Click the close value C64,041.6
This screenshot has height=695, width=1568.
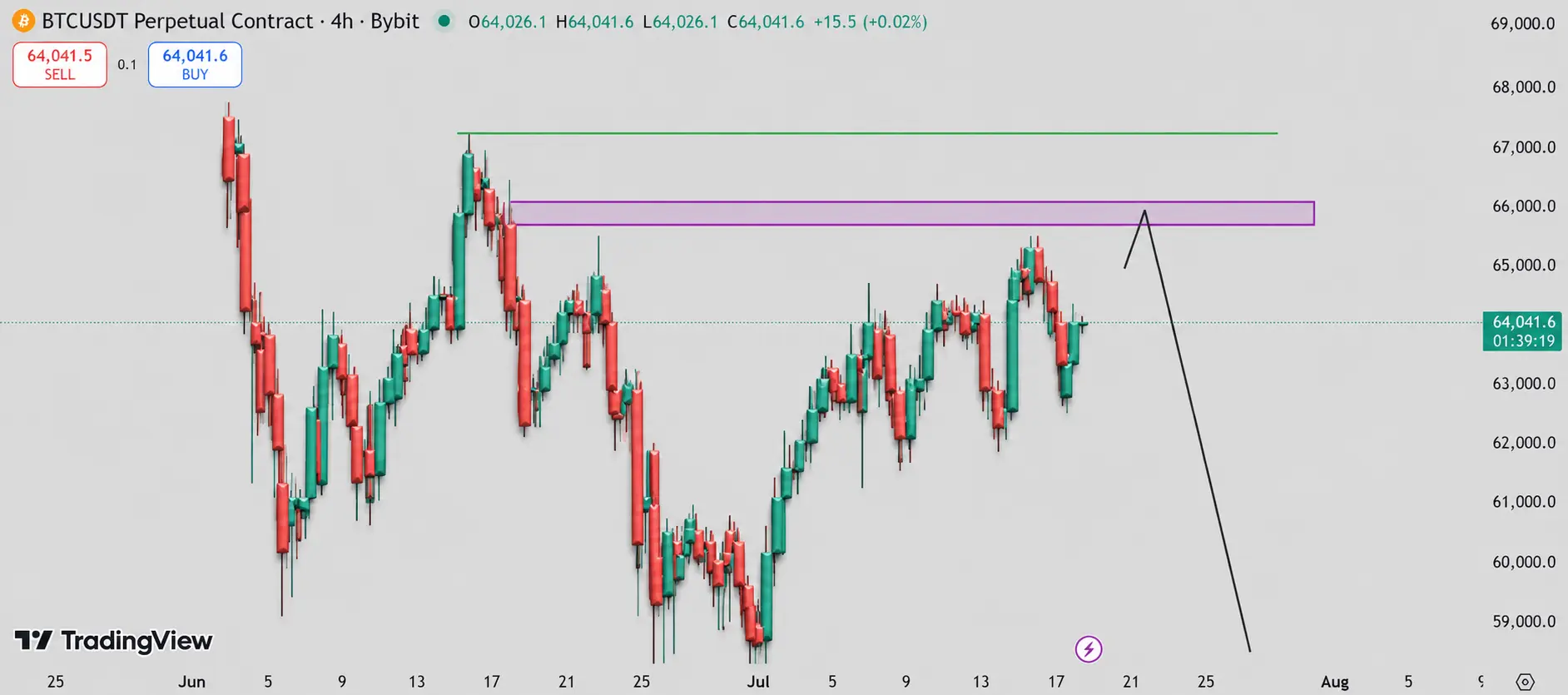click(766, 22)
